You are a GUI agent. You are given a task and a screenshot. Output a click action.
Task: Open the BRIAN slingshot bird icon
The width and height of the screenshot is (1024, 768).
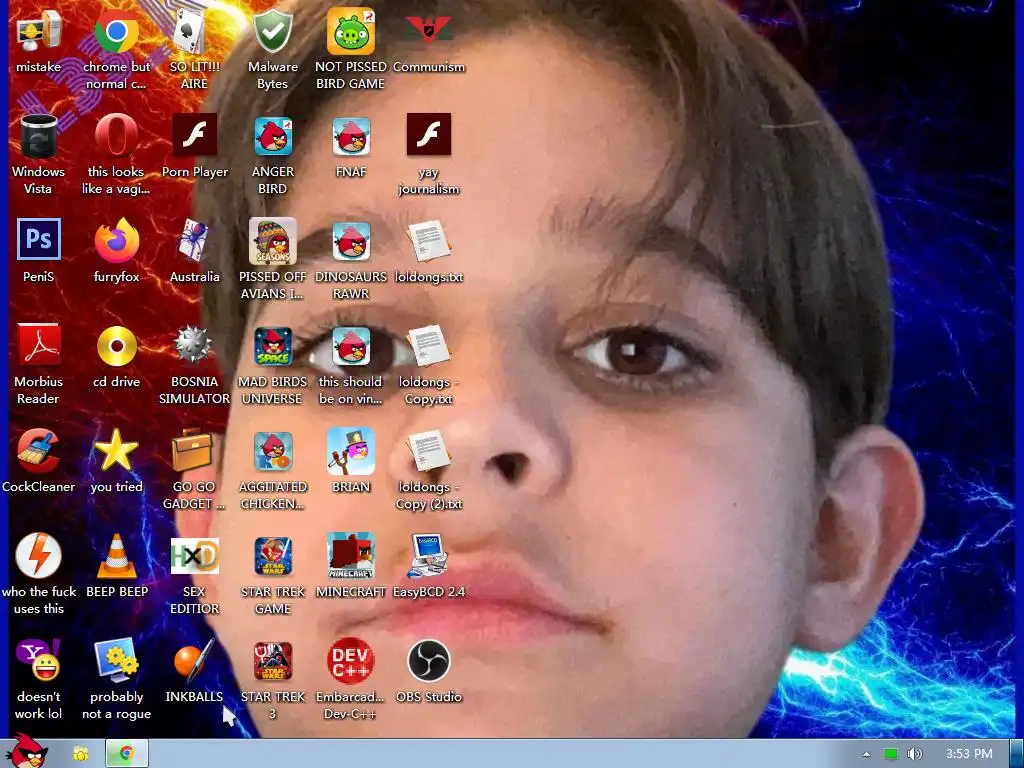[351, 451]
